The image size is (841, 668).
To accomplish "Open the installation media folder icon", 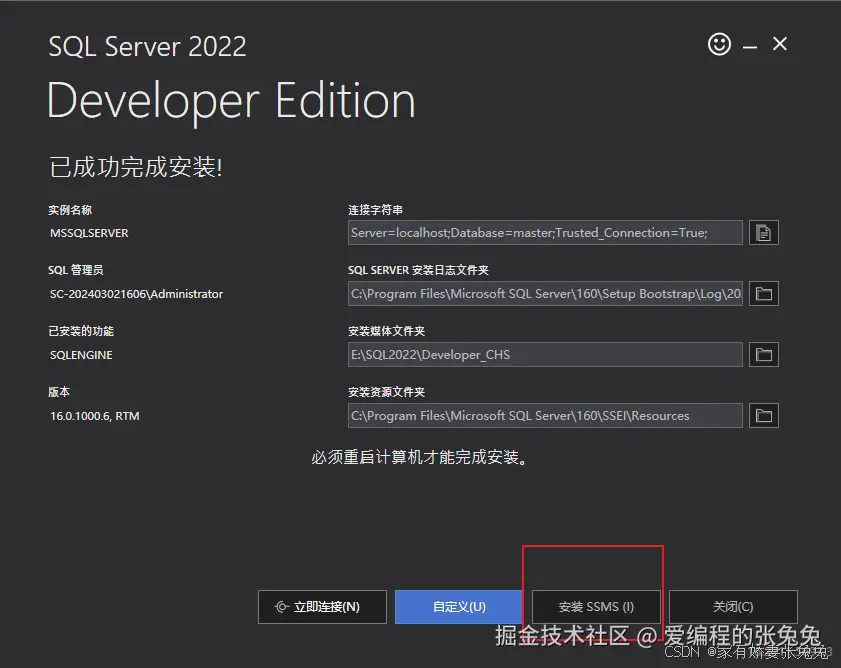I will (x=764, y=355).
